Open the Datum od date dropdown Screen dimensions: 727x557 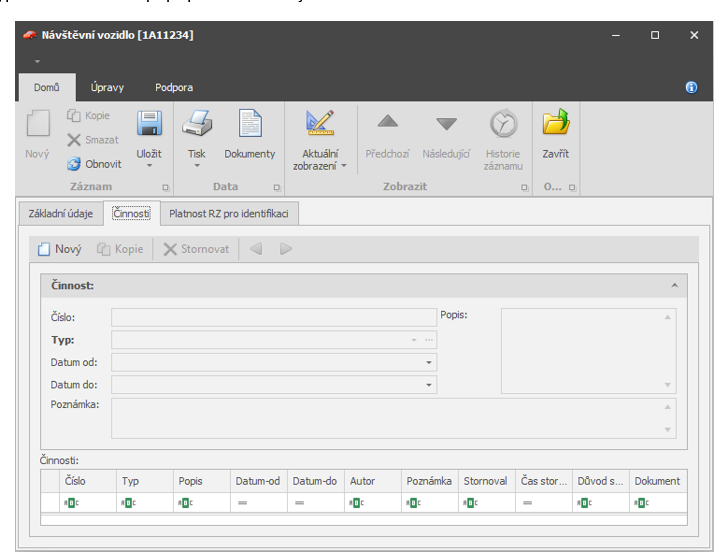pos(429,362)
